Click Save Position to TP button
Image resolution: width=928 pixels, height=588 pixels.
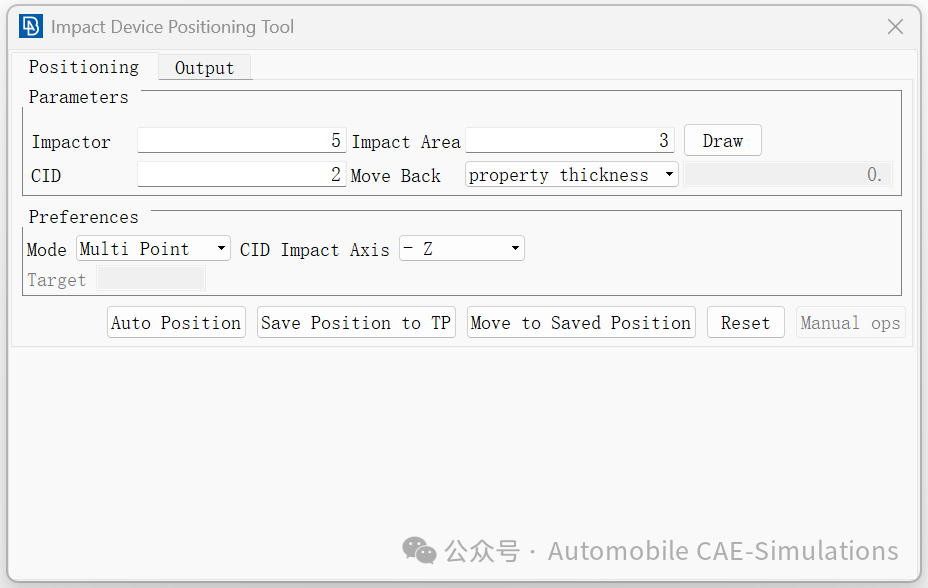(356, 322)
